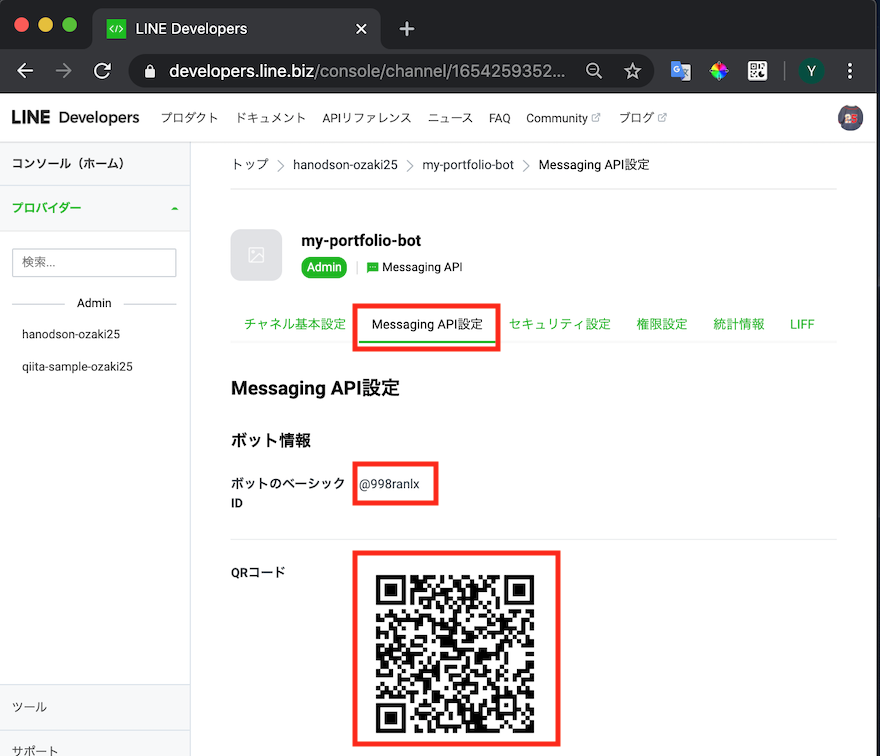Click the QRコード label

tap(258, 572)
